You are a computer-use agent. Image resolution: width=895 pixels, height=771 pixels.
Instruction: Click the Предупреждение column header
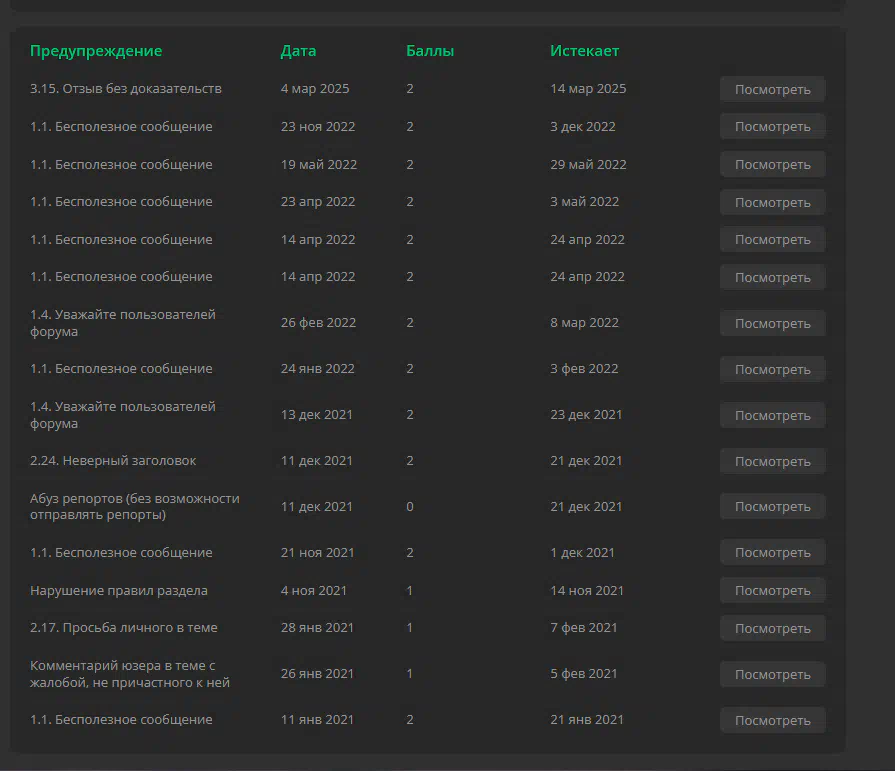click(96, 51)
